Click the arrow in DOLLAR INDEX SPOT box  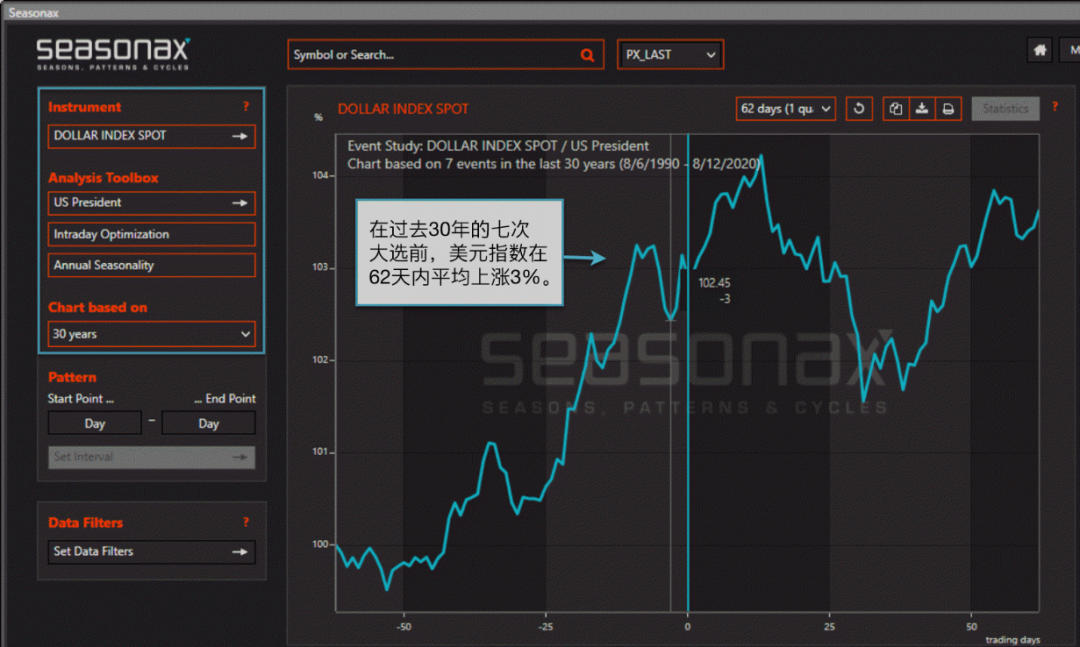point(240,136)
